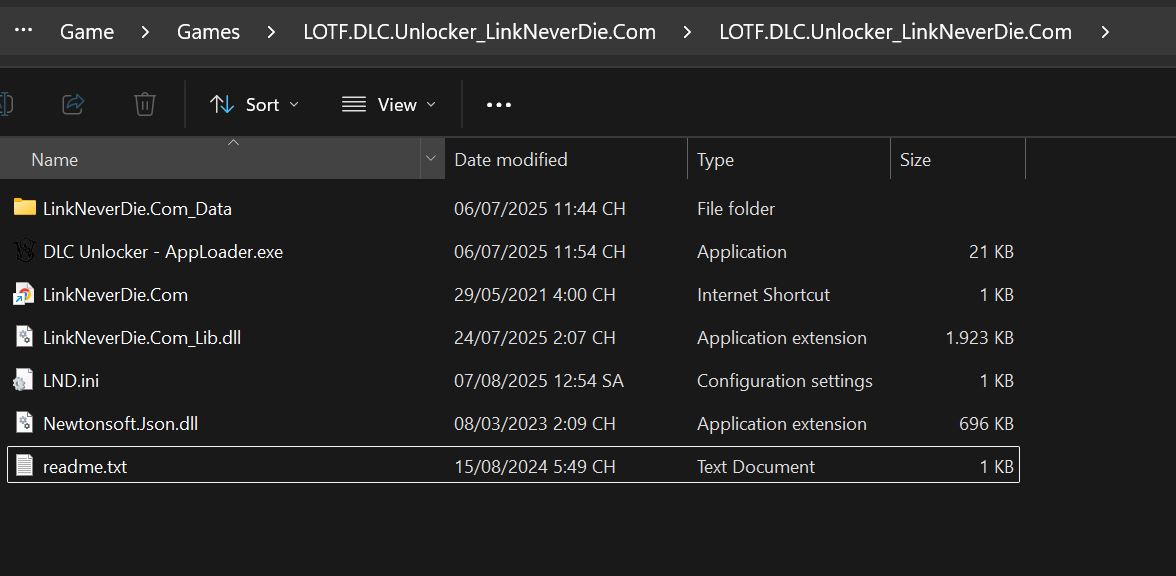Screen dimensions: 1176x576
Task: Click date 08/03/2023 2:09 CH
Action: (x=535, y=424)
